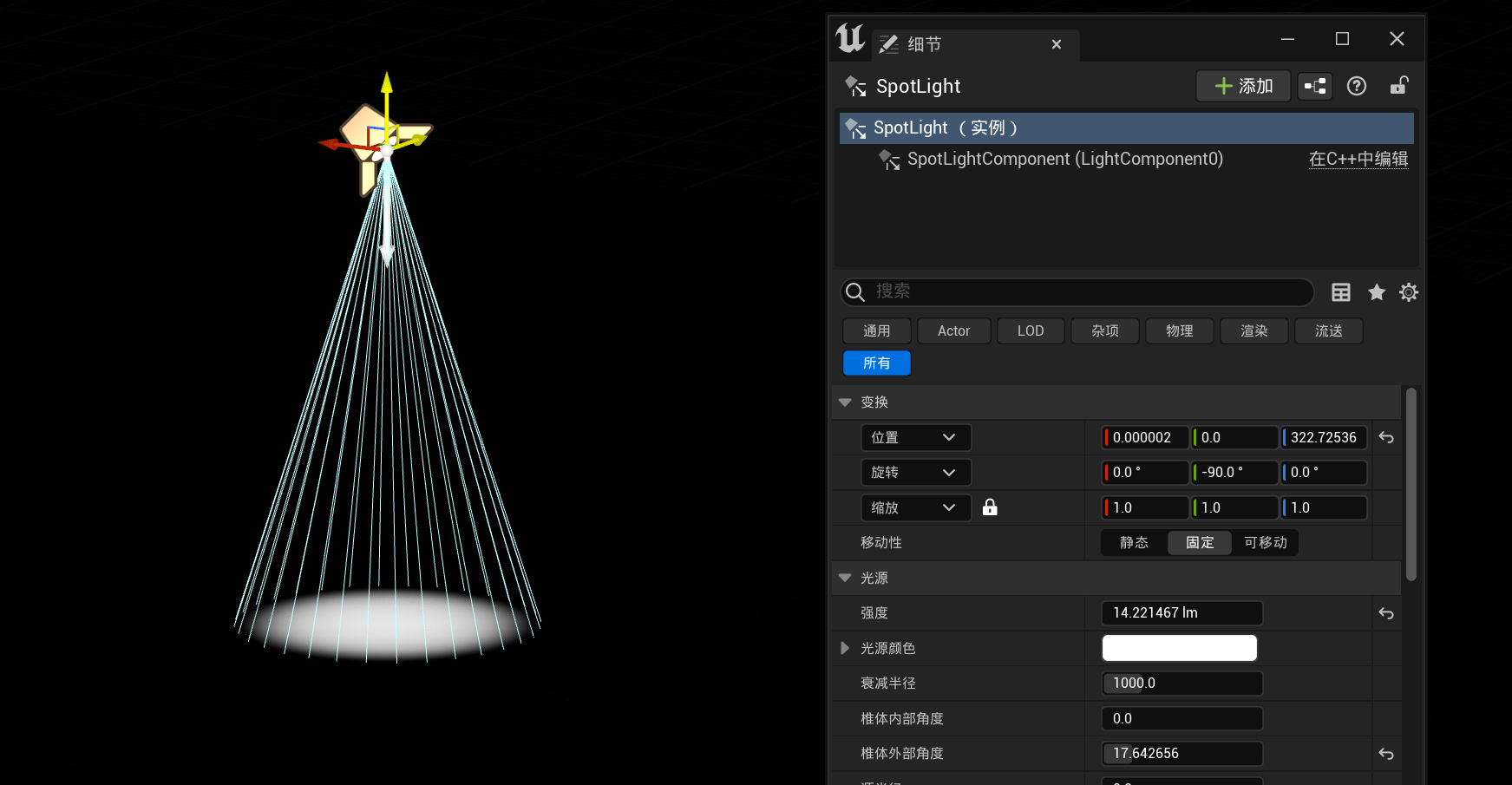
Task: Open the details panel help icon
Action: pos(1356,86)
